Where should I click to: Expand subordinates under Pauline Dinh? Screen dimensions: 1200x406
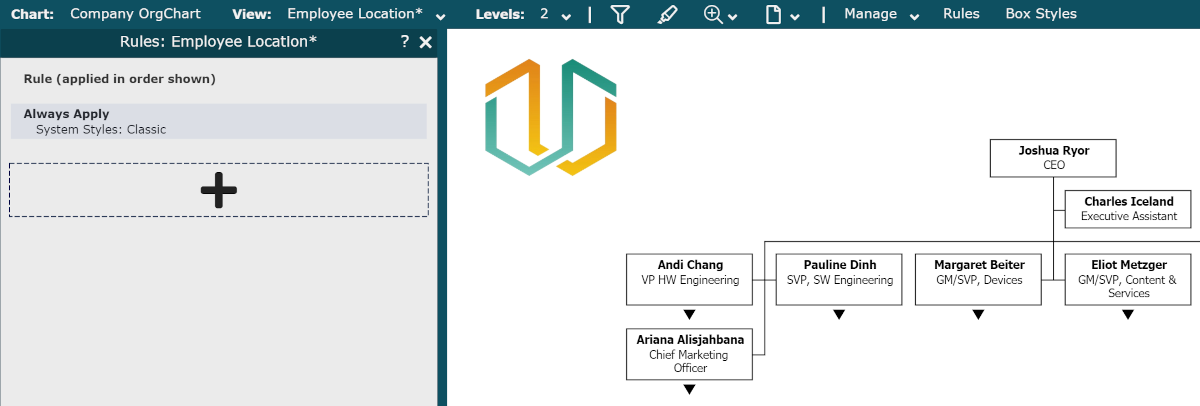click(839, 315)
